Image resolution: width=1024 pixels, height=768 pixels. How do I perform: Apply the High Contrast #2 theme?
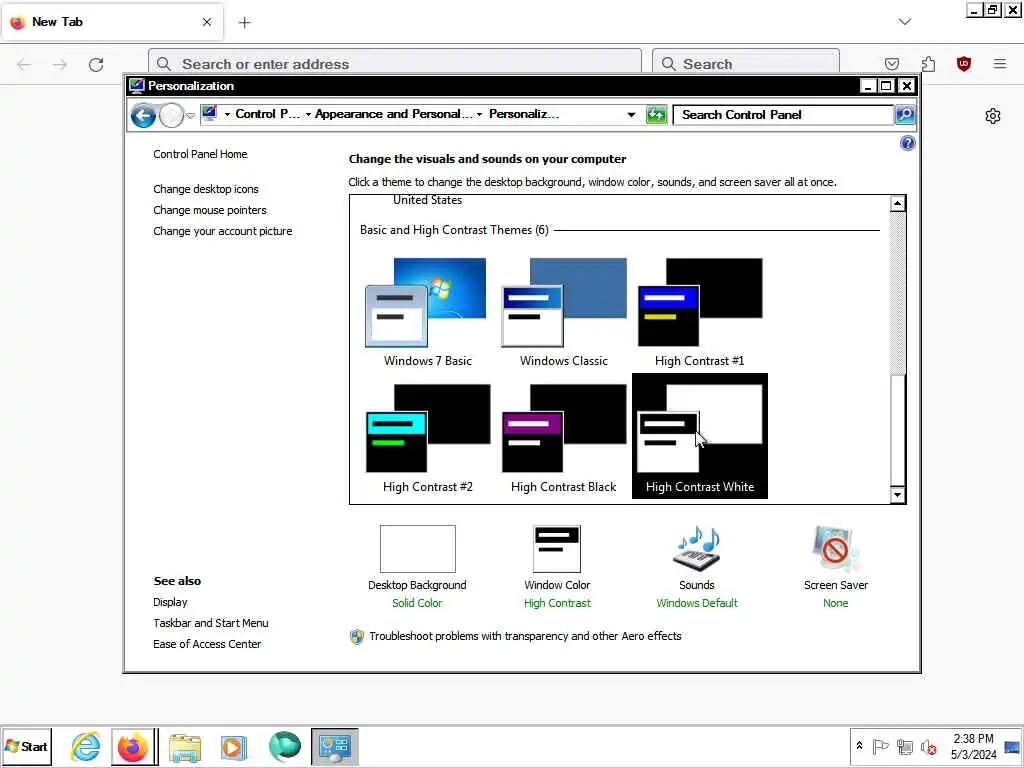(x=427, y=438)
